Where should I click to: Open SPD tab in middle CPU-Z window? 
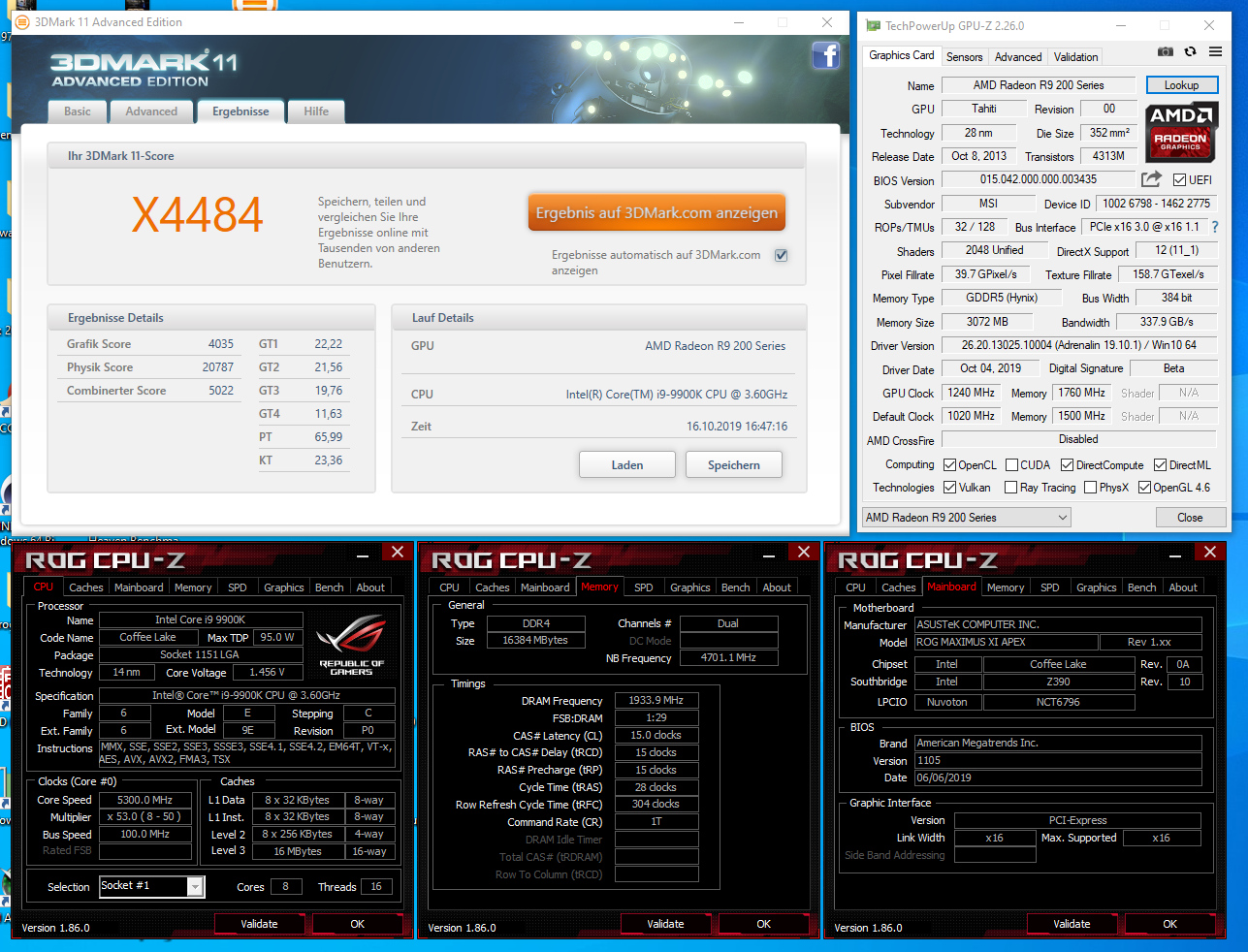point(644,587)
